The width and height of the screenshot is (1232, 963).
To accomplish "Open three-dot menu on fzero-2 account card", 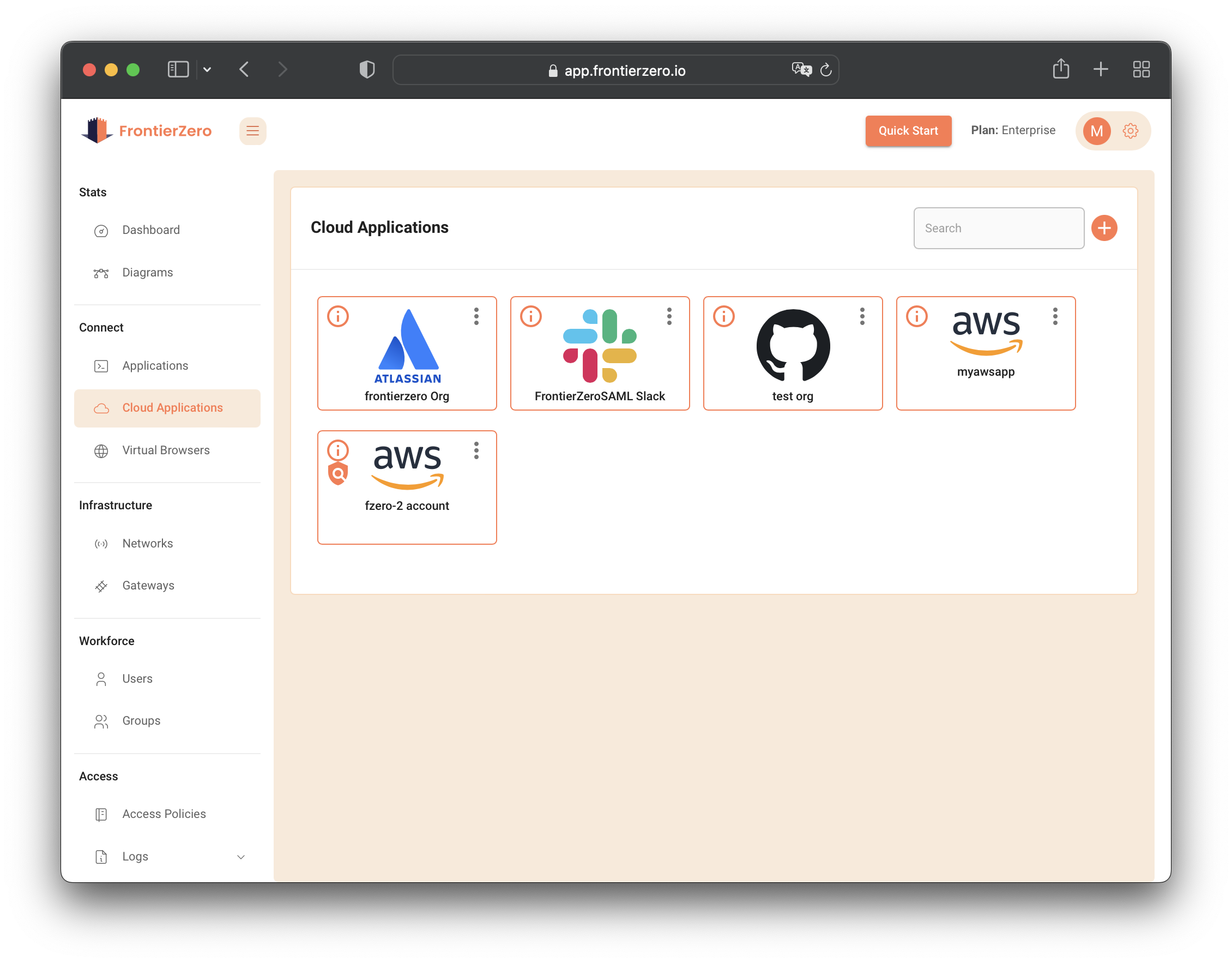I will (476, 450).
